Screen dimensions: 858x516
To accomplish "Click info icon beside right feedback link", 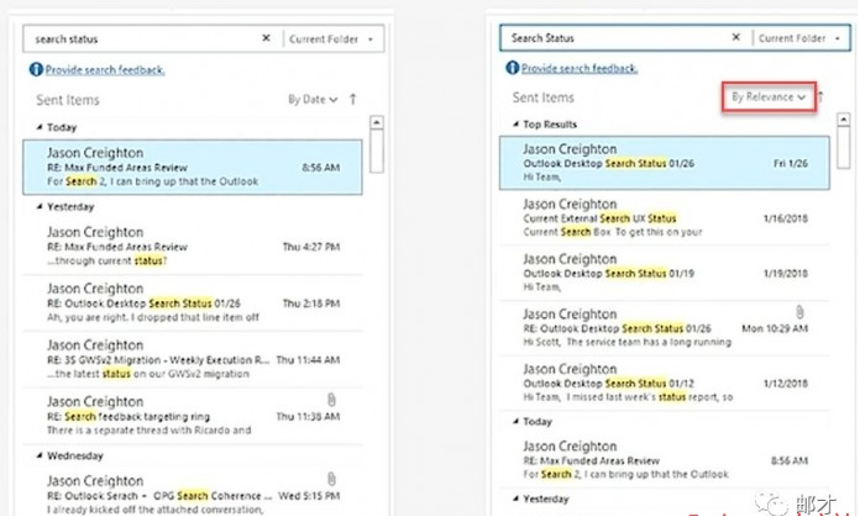I will click(513, 69).
